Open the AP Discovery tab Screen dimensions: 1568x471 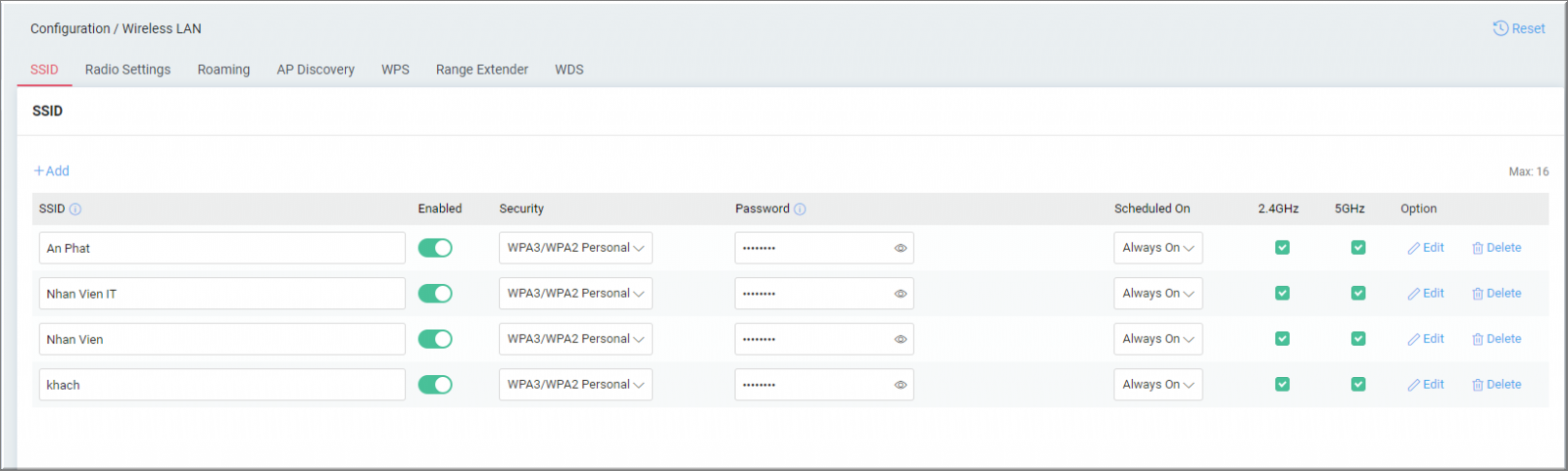point(316,70)
